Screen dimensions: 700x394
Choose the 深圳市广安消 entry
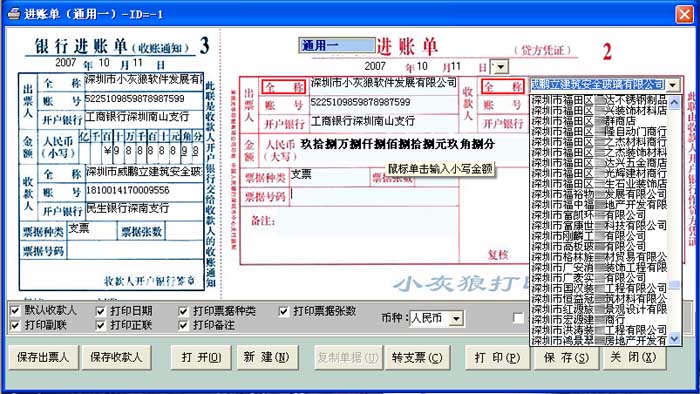pyautogui.click(x=599, y=267)
